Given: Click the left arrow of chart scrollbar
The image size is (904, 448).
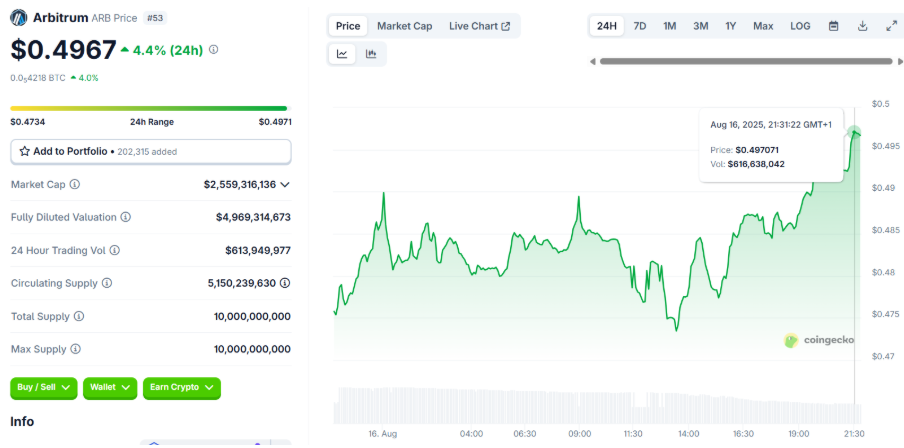Looking at the screenshot, I should click(592, 62).
